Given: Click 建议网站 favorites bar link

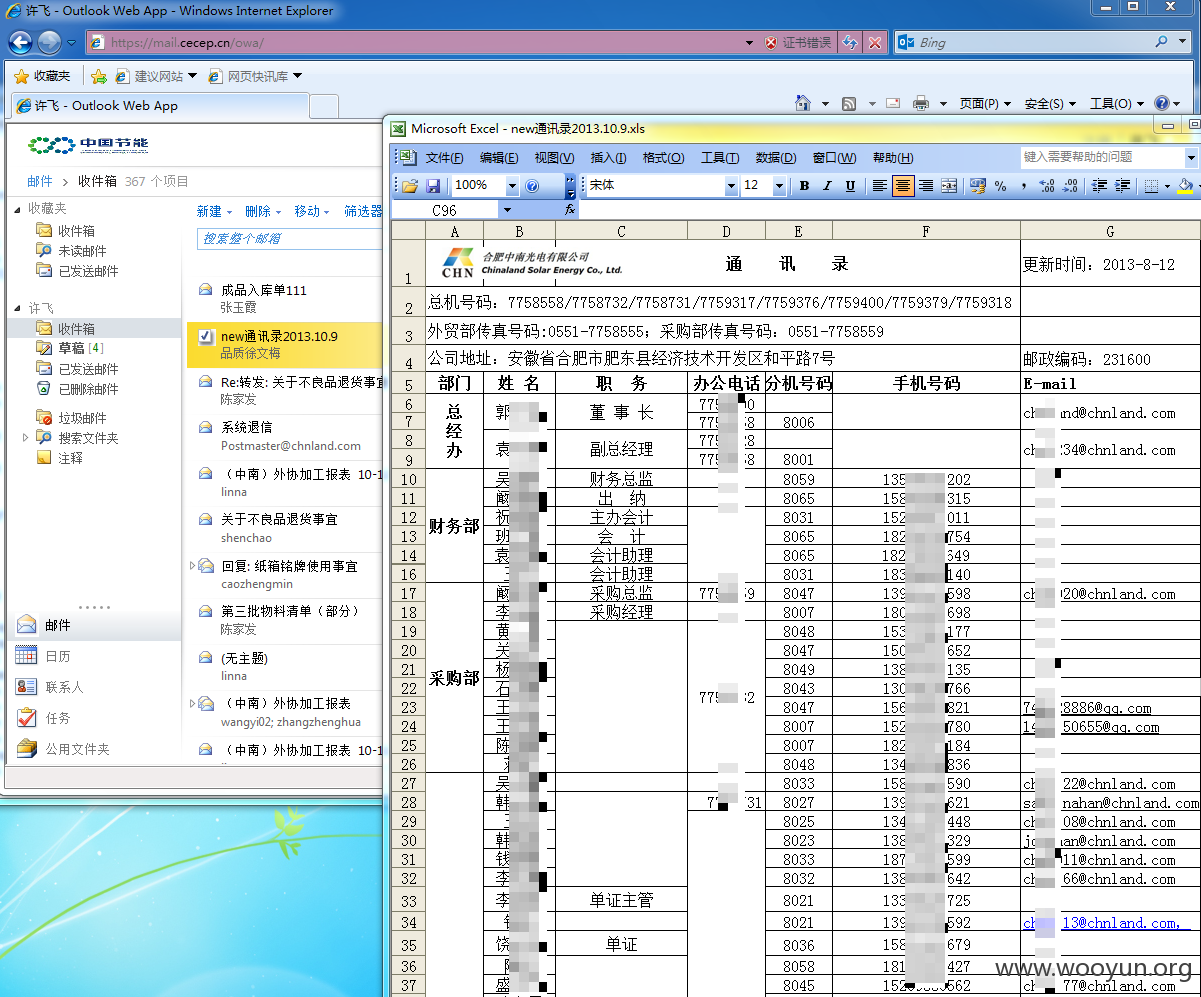Looking at the screenshot, I should tap(156, 76).
